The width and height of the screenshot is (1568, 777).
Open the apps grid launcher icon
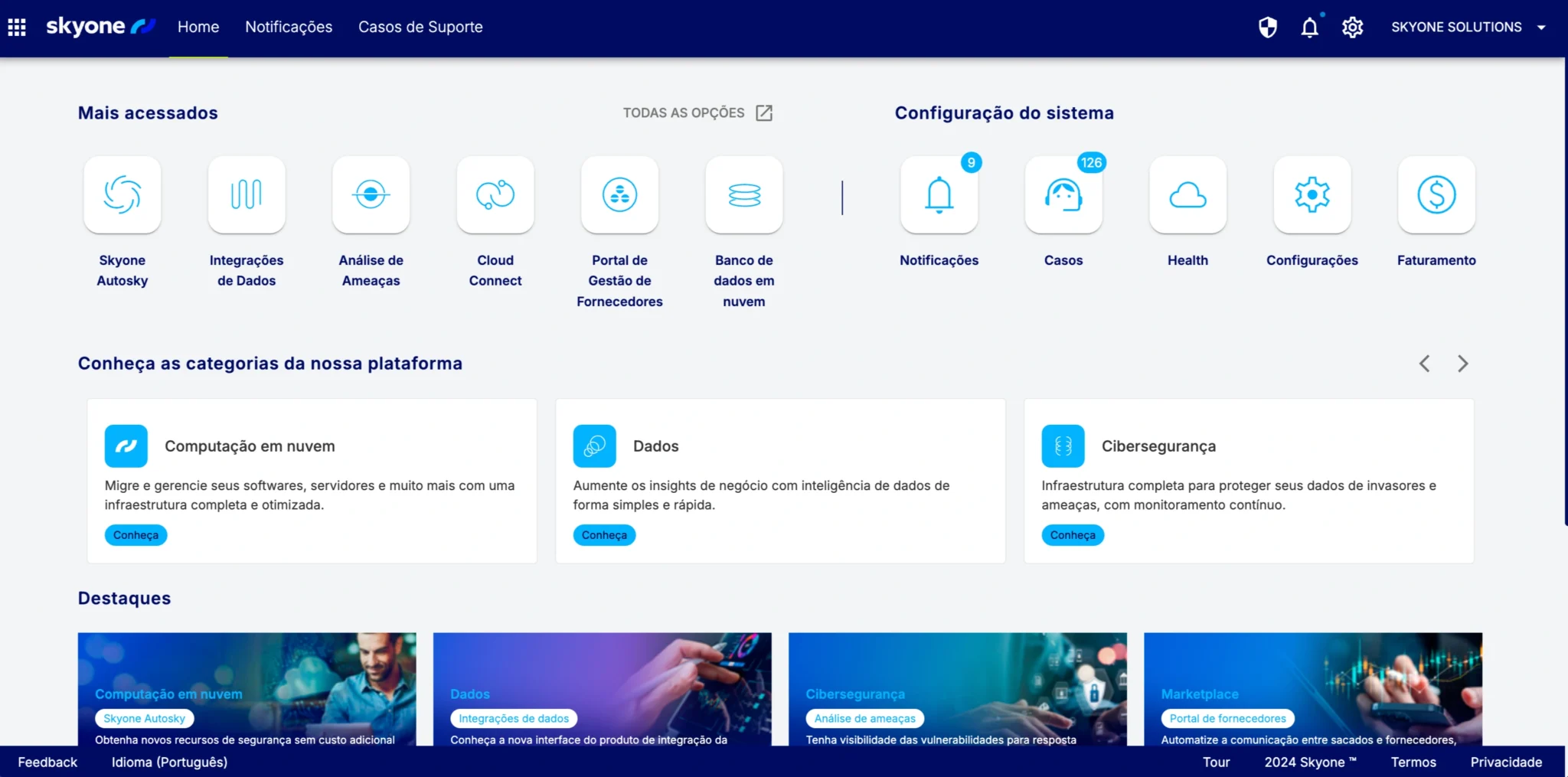click(x=17, y=28)
